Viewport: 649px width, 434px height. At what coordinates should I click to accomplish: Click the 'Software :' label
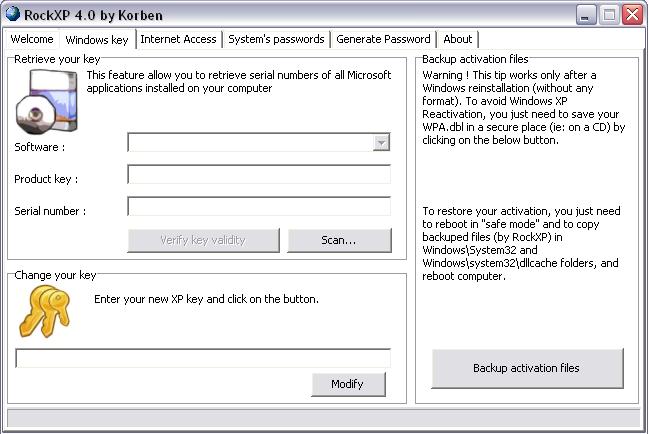(x=40, y=147)
